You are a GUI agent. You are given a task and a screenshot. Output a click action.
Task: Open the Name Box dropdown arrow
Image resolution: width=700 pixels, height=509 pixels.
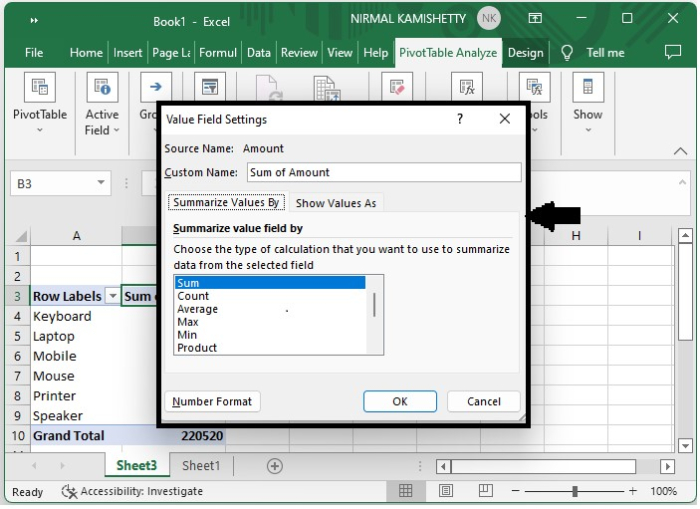[x=101, y=183]
